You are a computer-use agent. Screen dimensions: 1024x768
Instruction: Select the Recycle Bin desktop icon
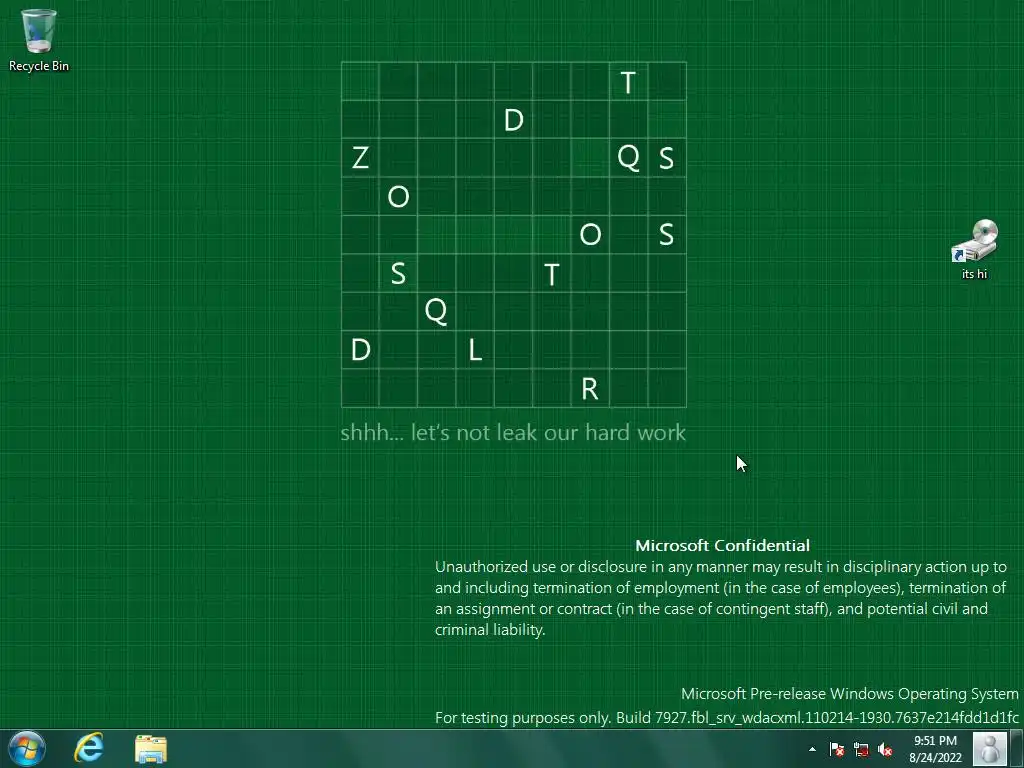39,40
